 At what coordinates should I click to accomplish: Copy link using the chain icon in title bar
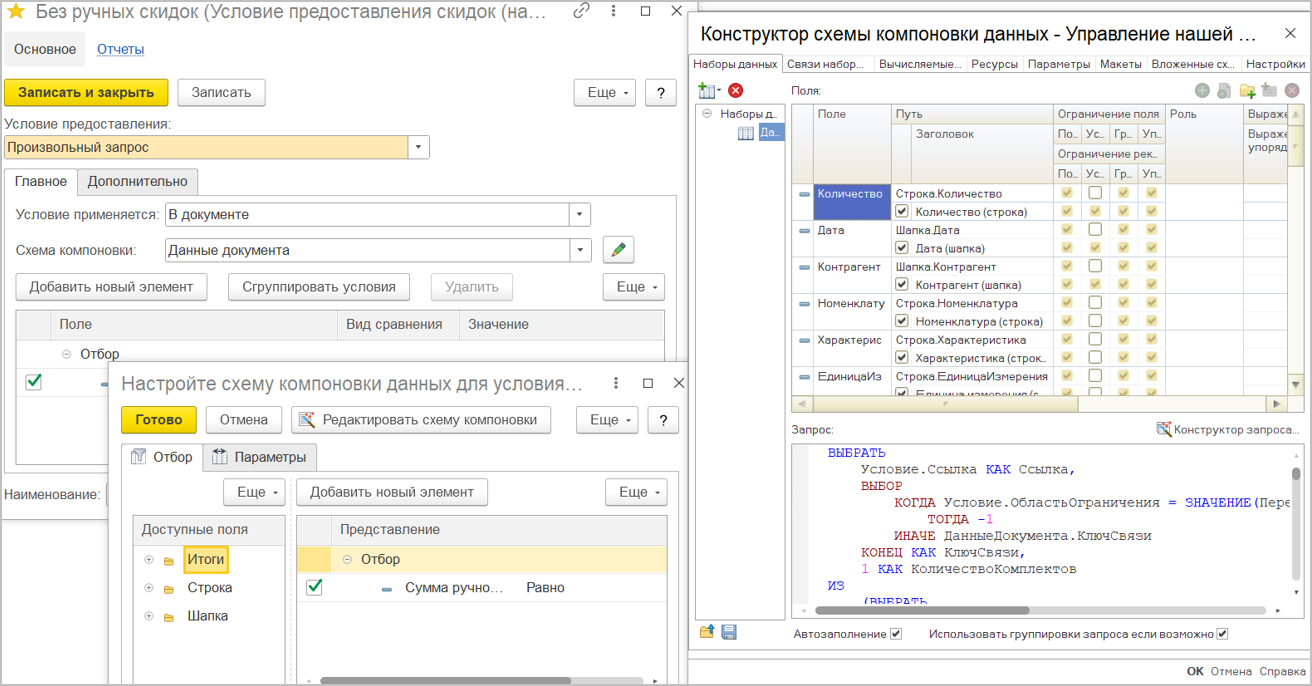click(581, 12)
